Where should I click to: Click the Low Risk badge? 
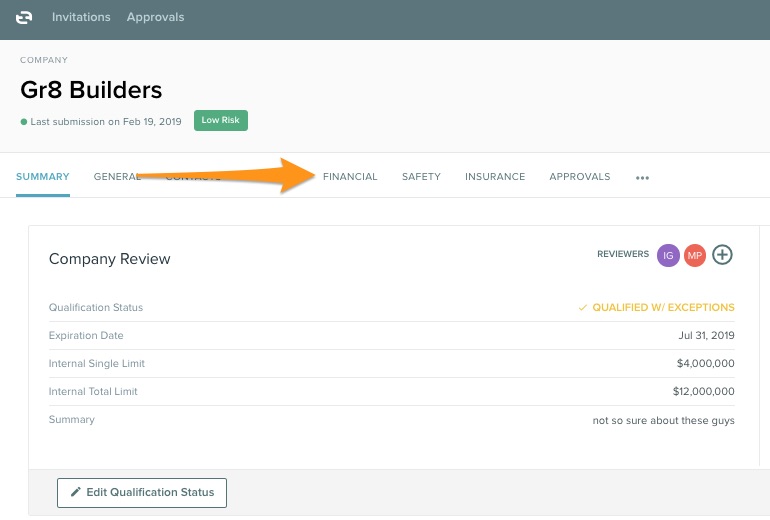(220, 121)
